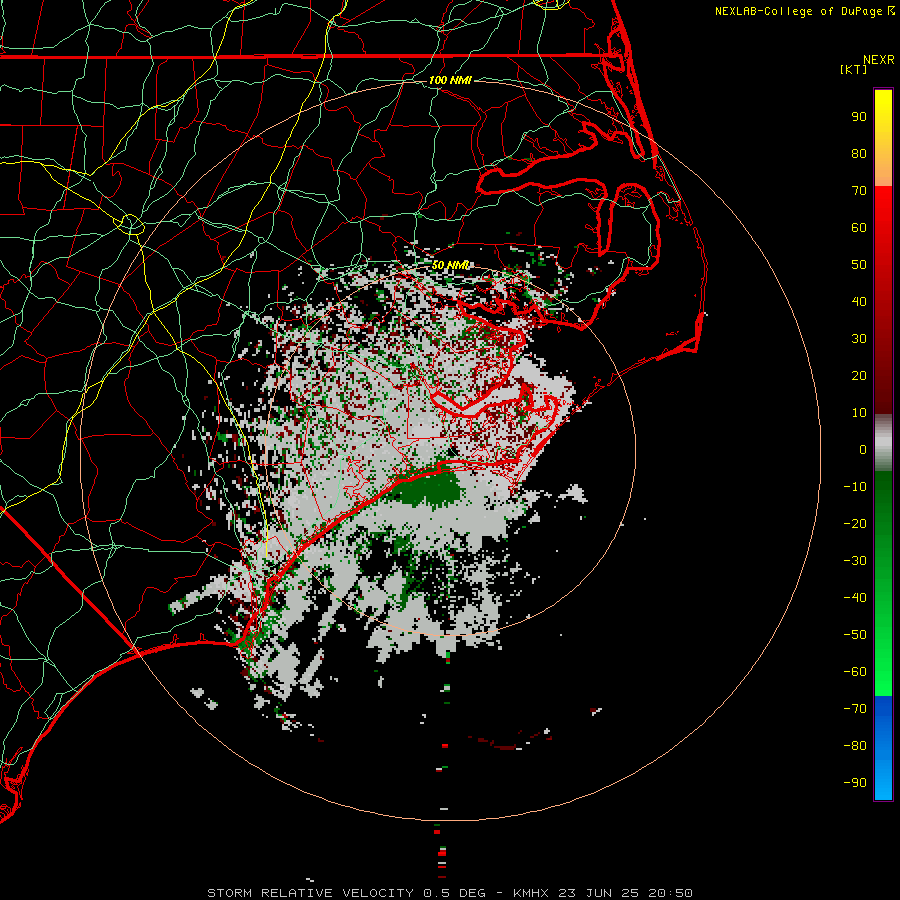
Task: Click the -10 value on the velocity scale
Action: pyautogui.click(x=855, y=487)
